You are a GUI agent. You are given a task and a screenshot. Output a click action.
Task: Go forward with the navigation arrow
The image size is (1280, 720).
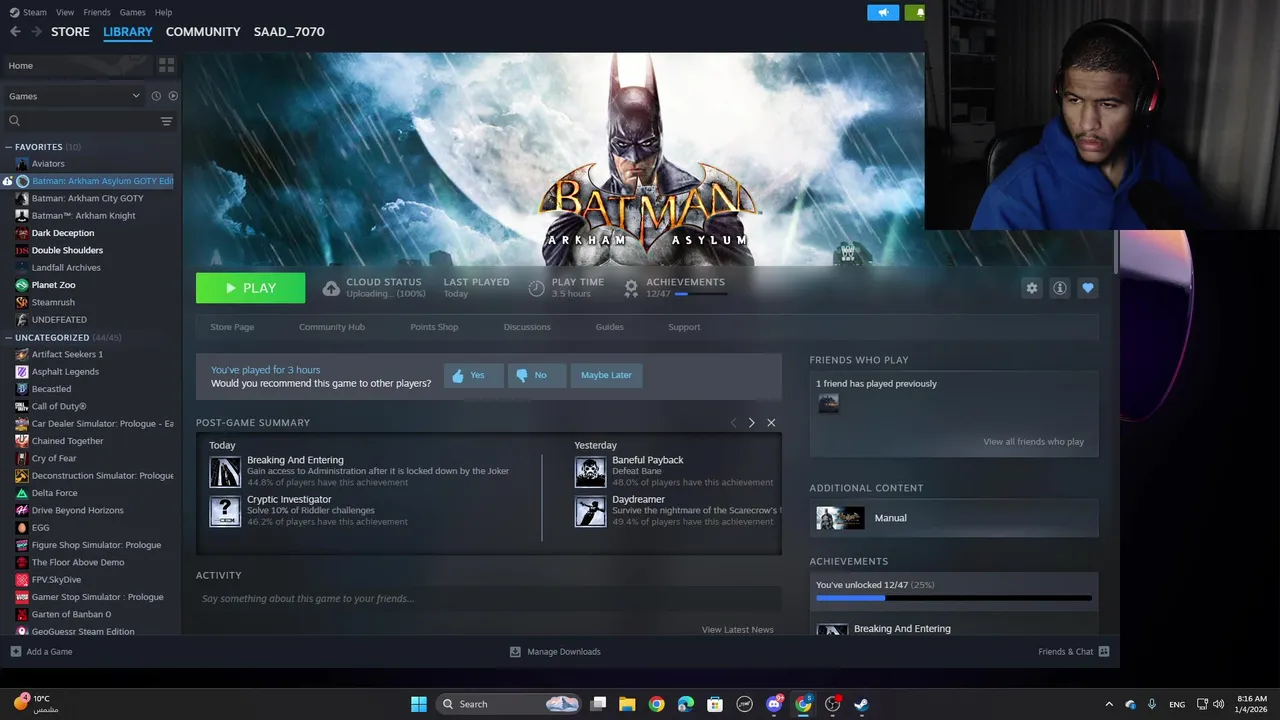pos(36,32)
